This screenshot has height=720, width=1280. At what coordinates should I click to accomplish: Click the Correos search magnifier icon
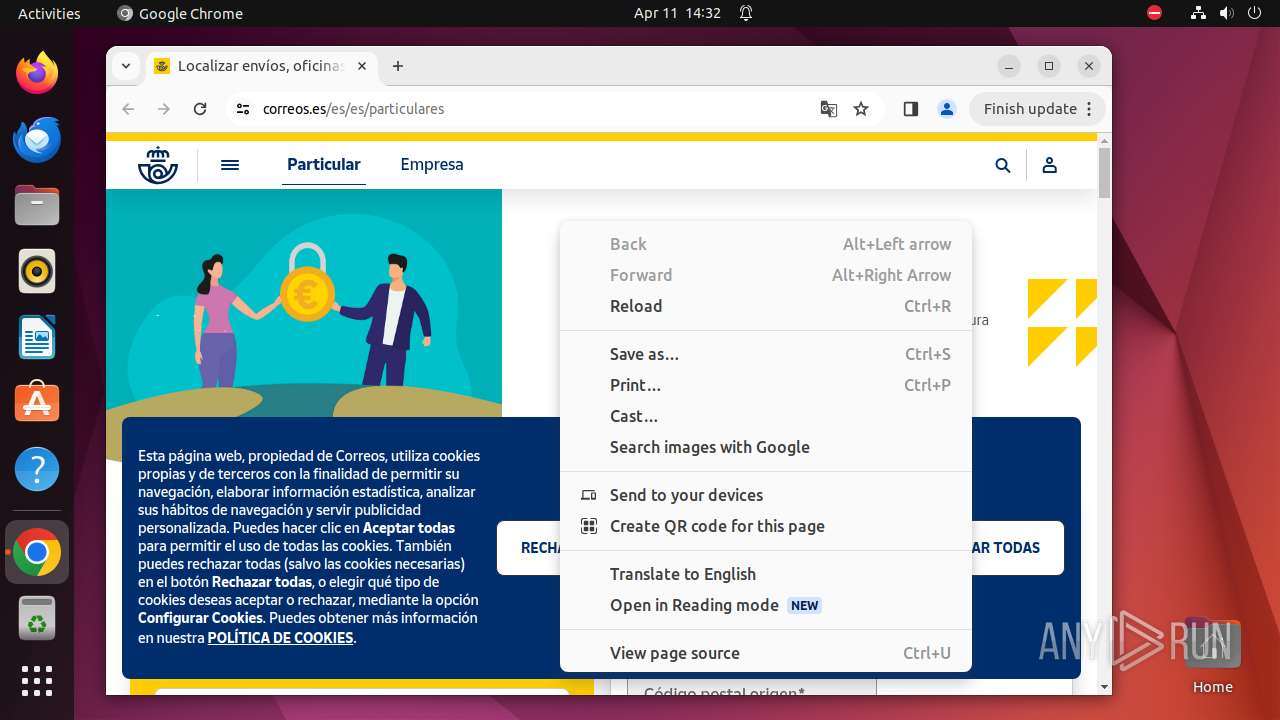pyautogui.click(x=1003, y=166)
